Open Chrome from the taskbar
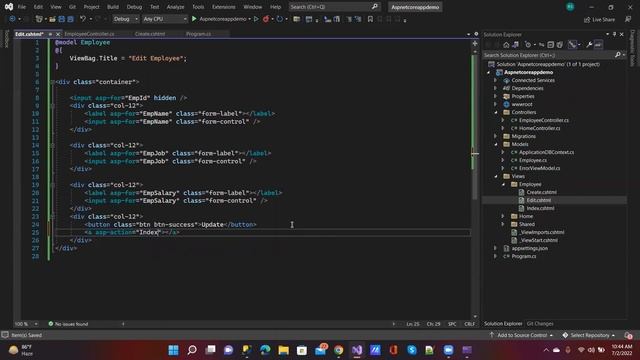The image size is (640, 360). click(338, 350)
